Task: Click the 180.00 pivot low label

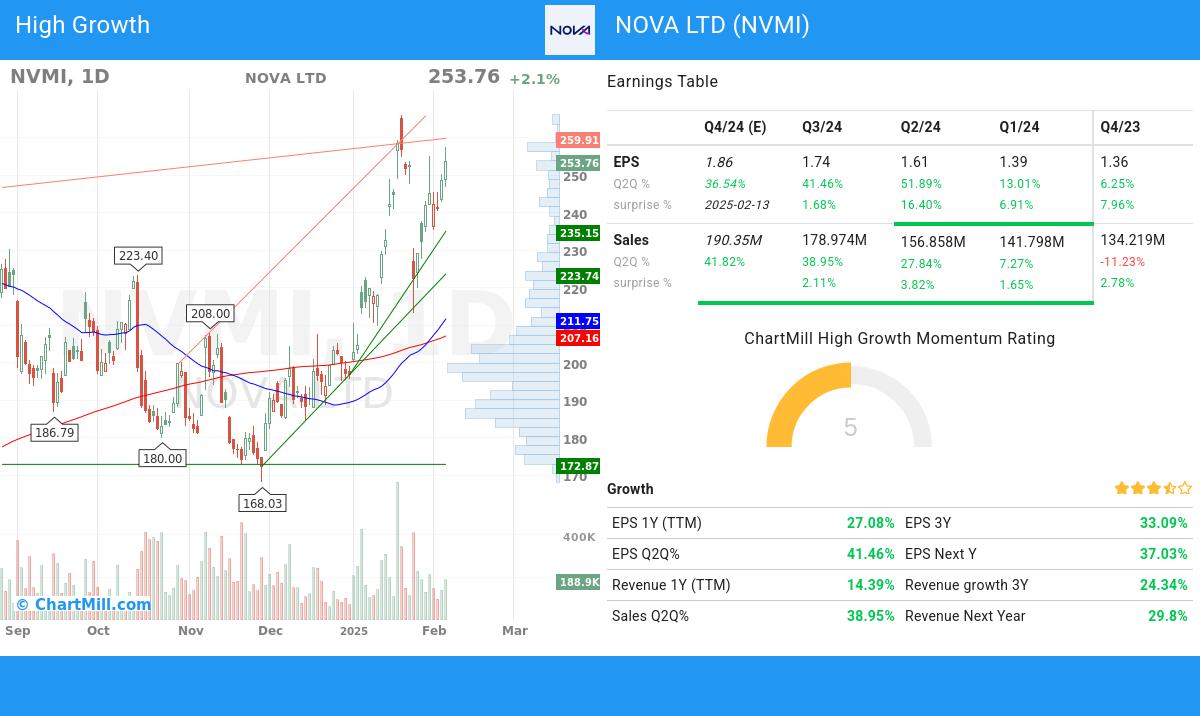Action: point(162,459)
